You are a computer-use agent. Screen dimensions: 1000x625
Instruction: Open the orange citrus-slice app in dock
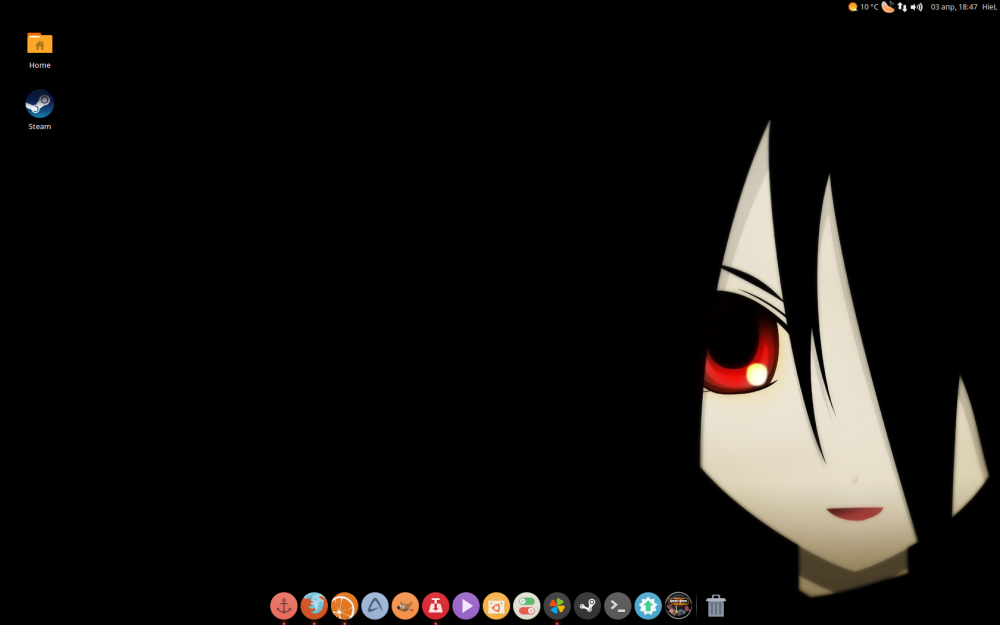(x=344, y=606)
